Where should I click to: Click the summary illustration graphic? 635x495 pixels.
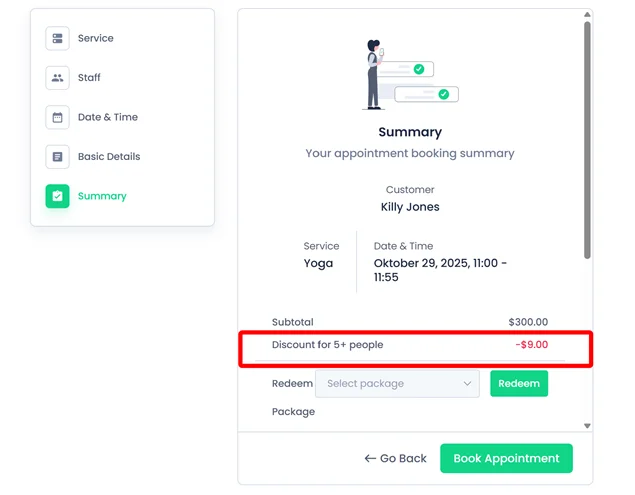click(x=410, y=75)
